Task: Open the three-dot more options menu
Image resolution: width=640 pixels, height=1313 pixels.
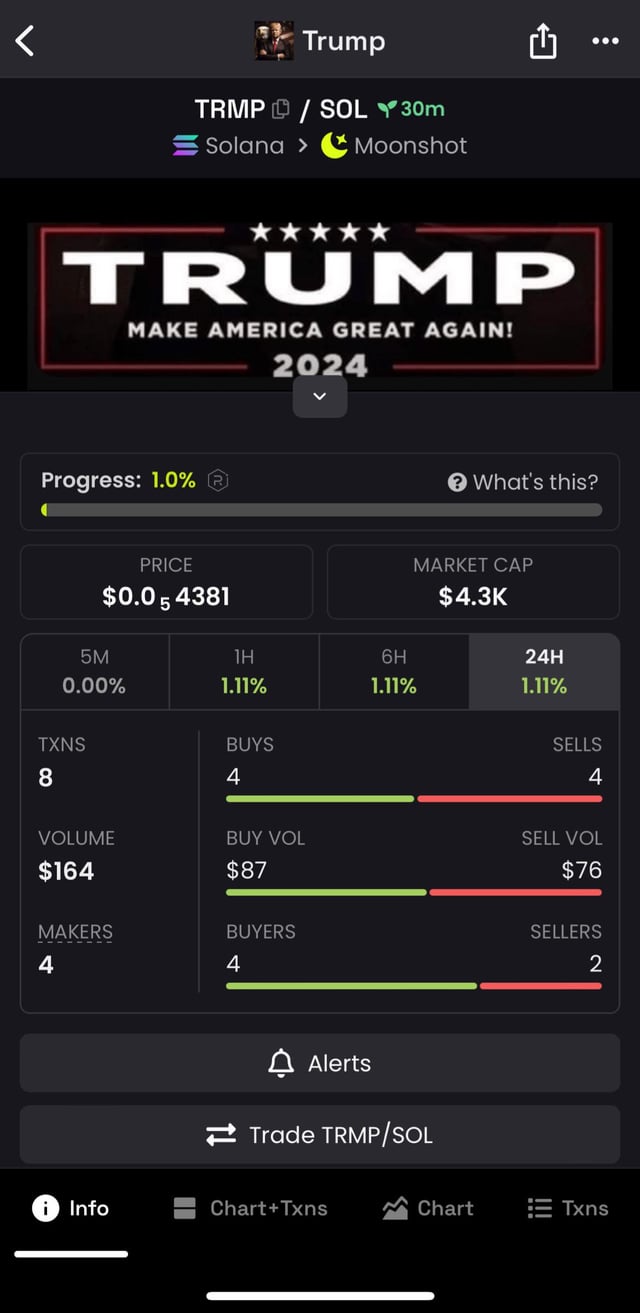Action: pos(605,42)
